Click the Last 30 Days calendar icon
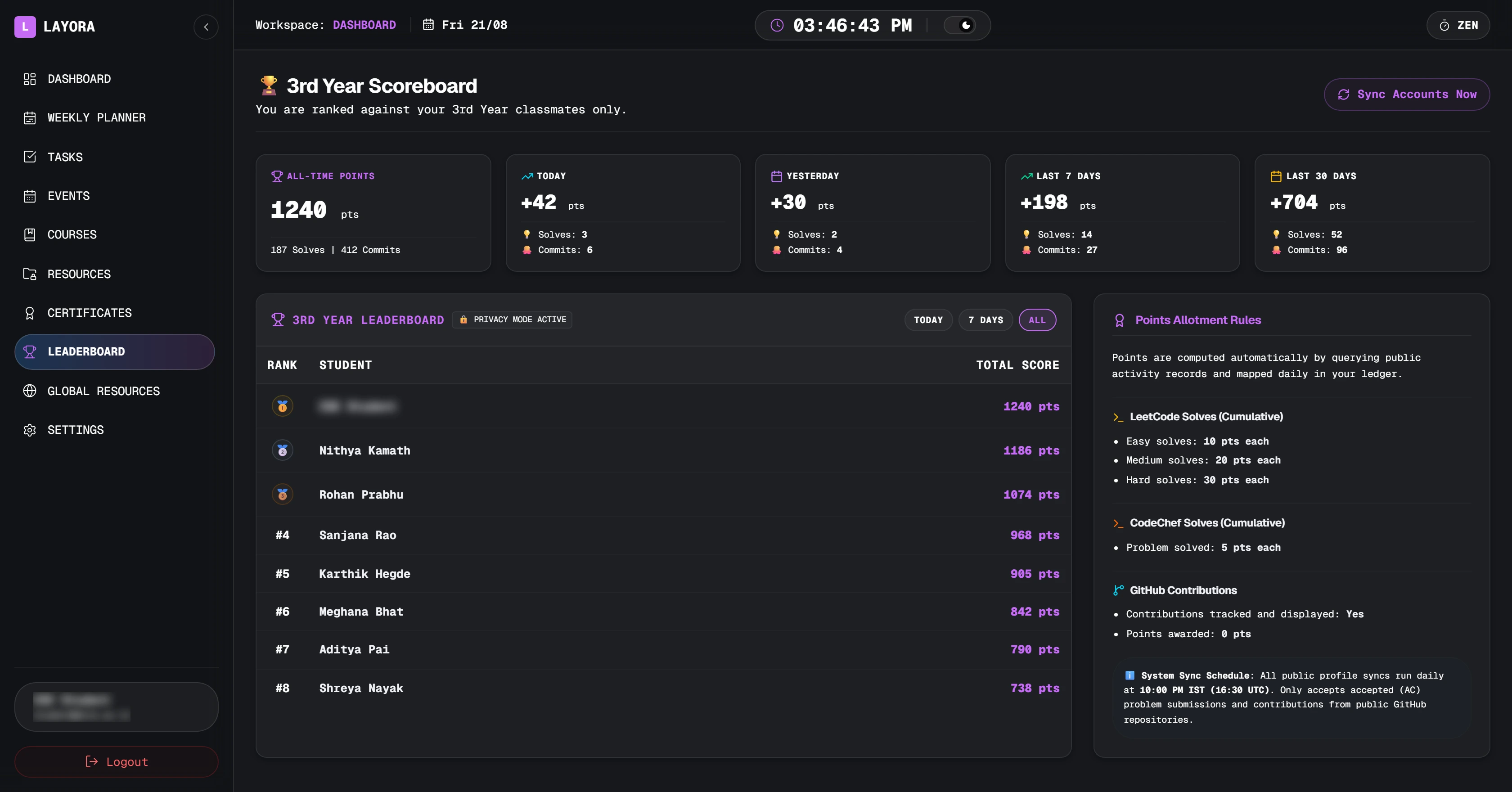Image resolution: width=1512 pixels, height=792 pixels. (1276, 176)
